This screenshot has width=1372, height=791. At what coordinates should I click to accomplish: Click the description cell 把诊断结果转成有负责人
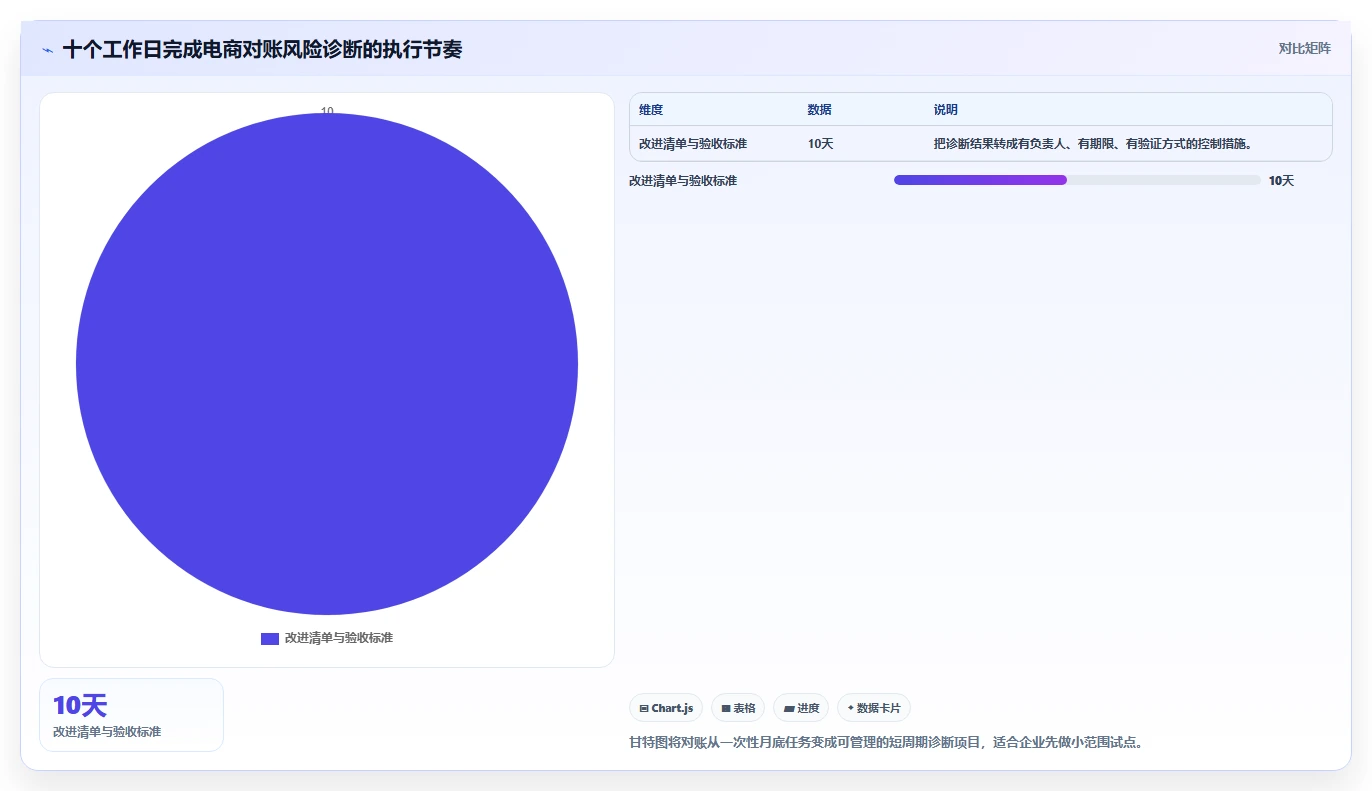coord(1093,144)
